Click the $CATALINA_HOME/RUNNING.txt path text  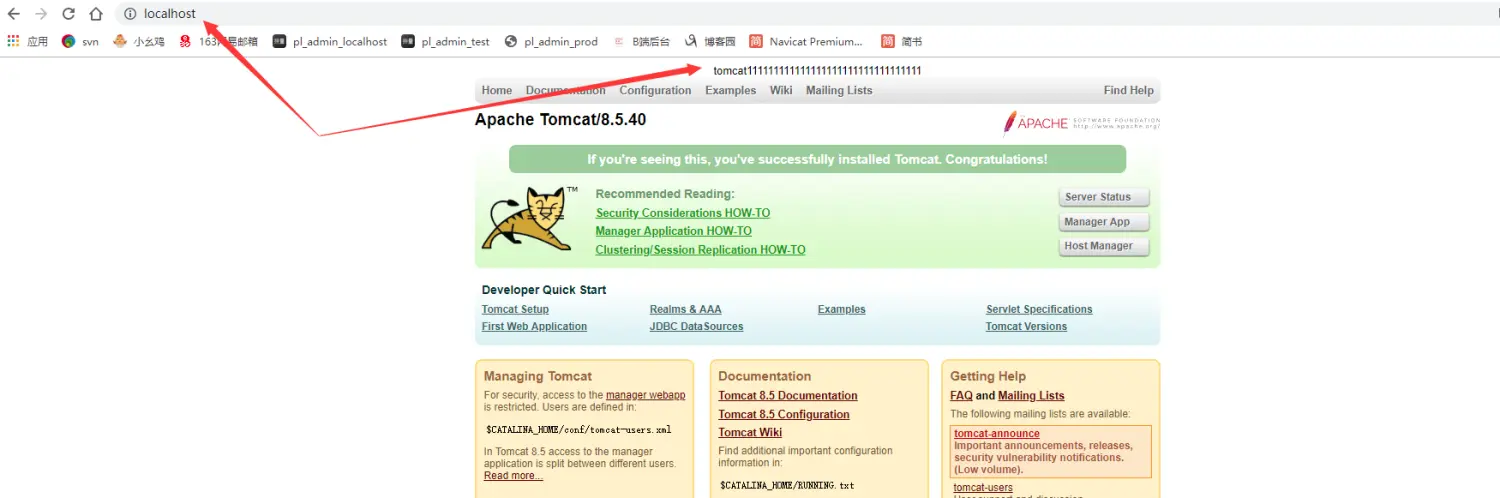pyautogui.click(x=787, y=485)
